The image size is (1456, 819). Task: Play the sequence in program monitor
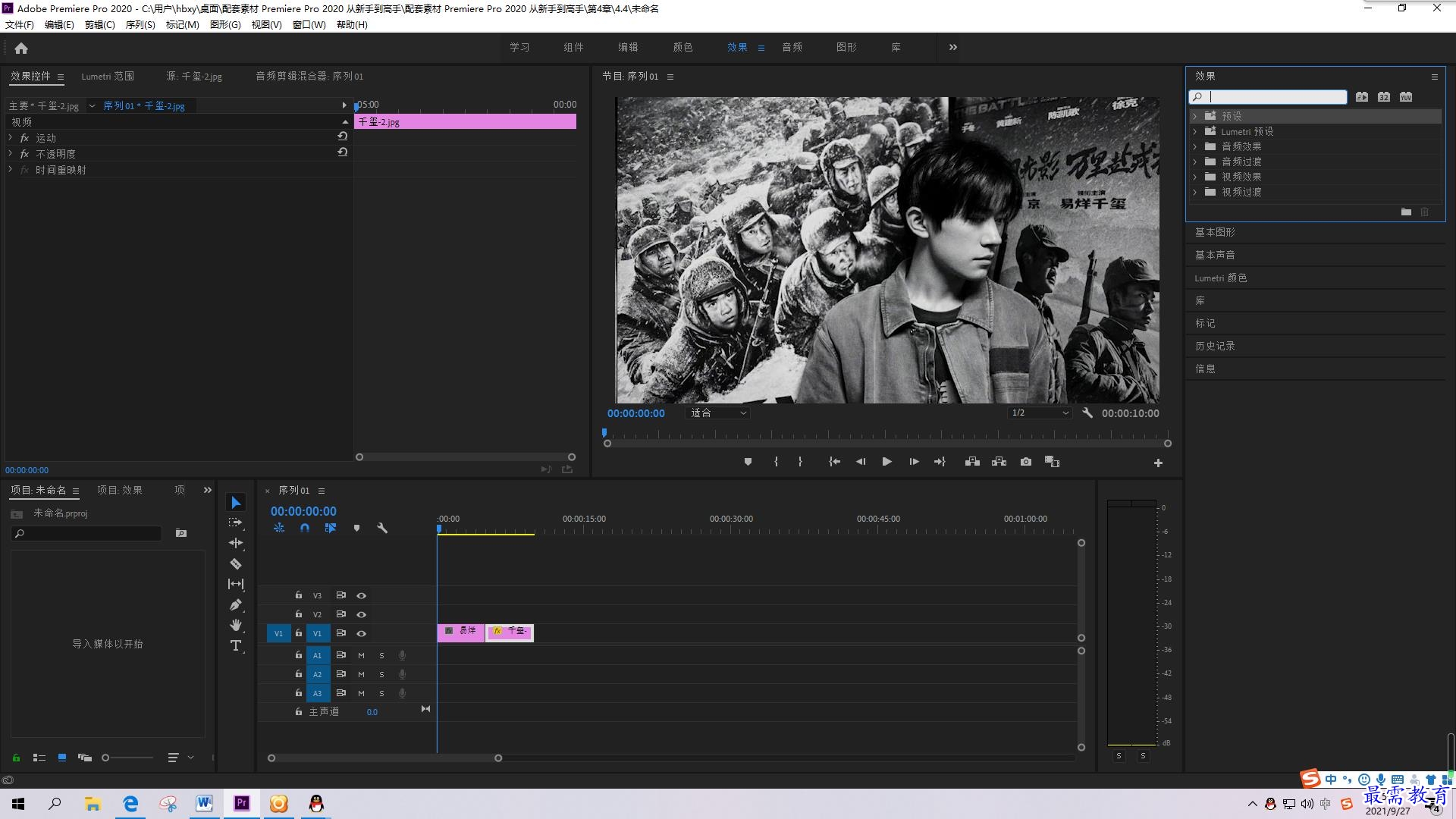tap(886, 462)
